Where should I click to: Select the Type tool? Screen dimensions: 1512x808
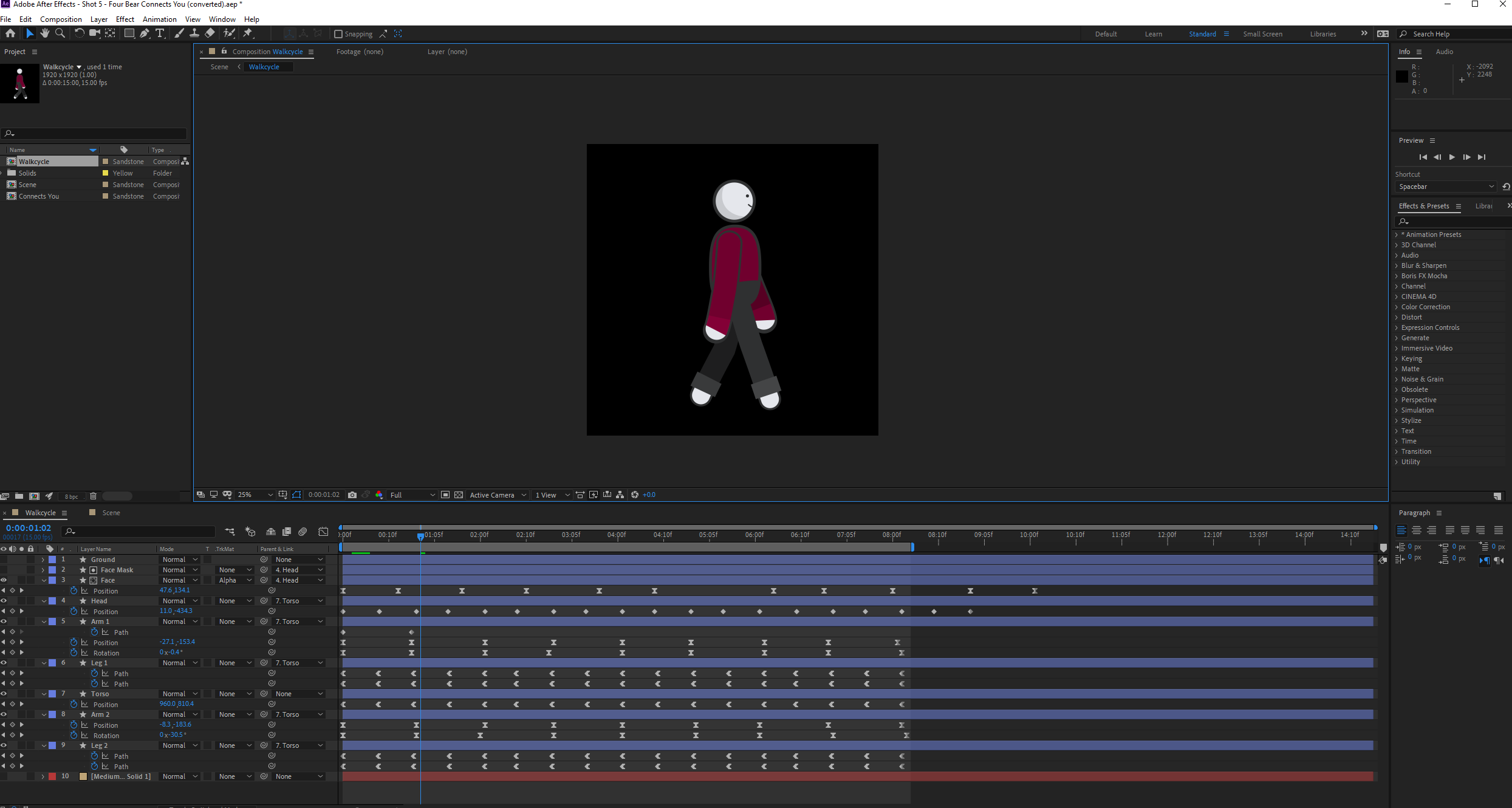click(160, 33)
